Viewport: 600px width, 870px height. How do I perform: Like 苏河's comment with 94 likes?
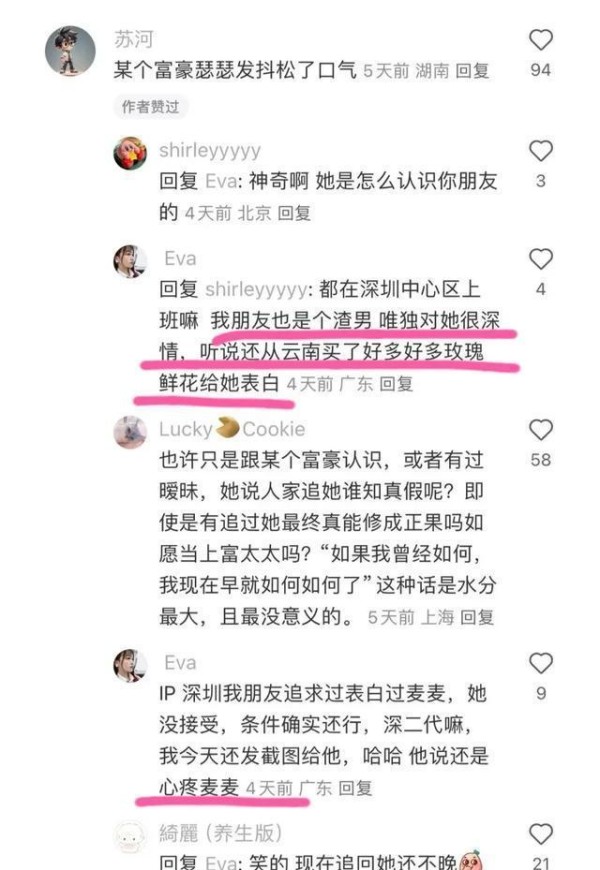541,40
